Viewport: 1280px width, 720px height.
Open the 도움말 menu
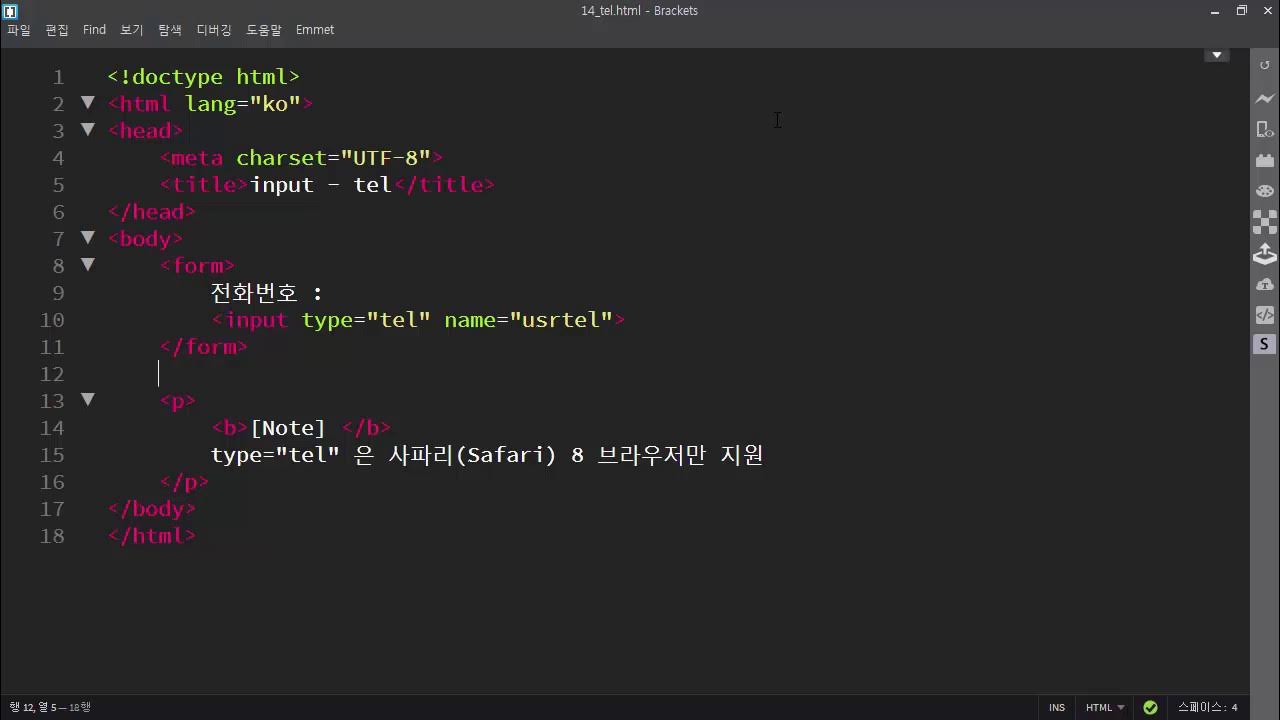point(264,30)
